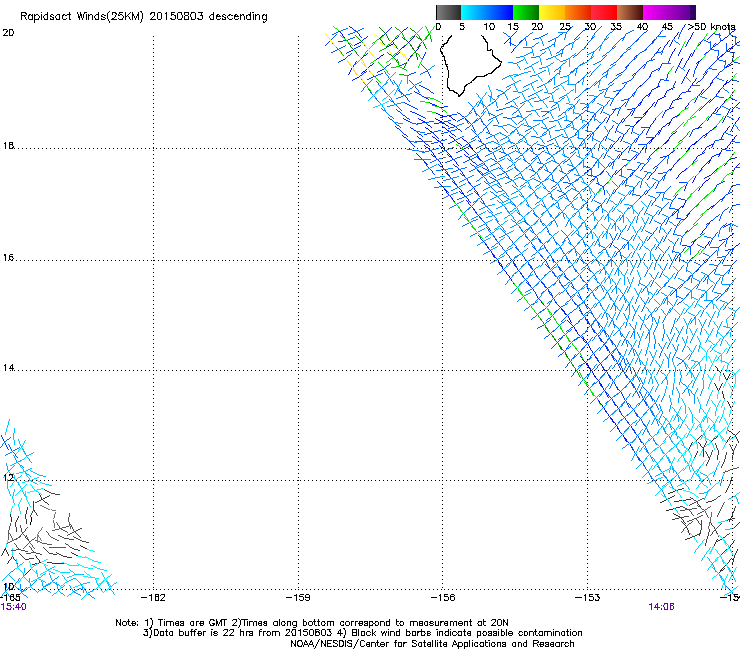This screenshot has height=650, width=740.
Task: Click the brown 35-40 knots color swatch
Action: click(630, 12)
